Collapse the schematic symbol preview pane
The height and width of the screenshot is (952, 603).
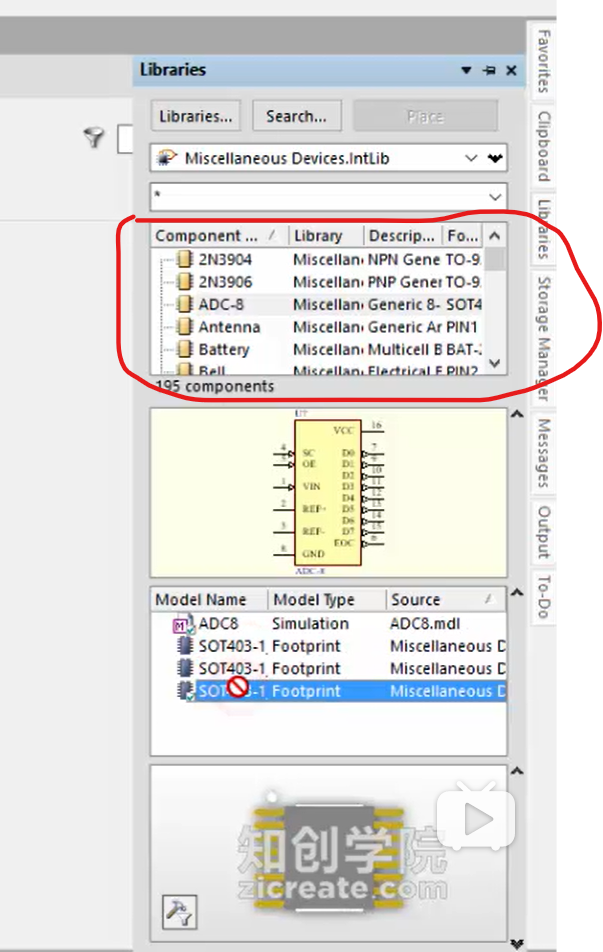pos(517,414)
